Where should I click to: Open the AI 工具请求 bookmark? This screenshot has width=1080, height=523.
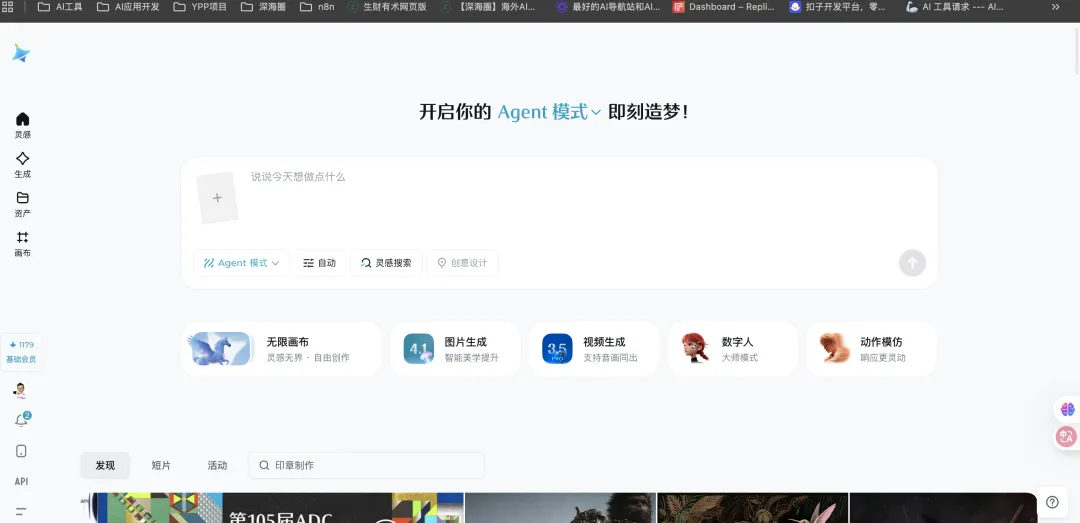pos(955,7)
